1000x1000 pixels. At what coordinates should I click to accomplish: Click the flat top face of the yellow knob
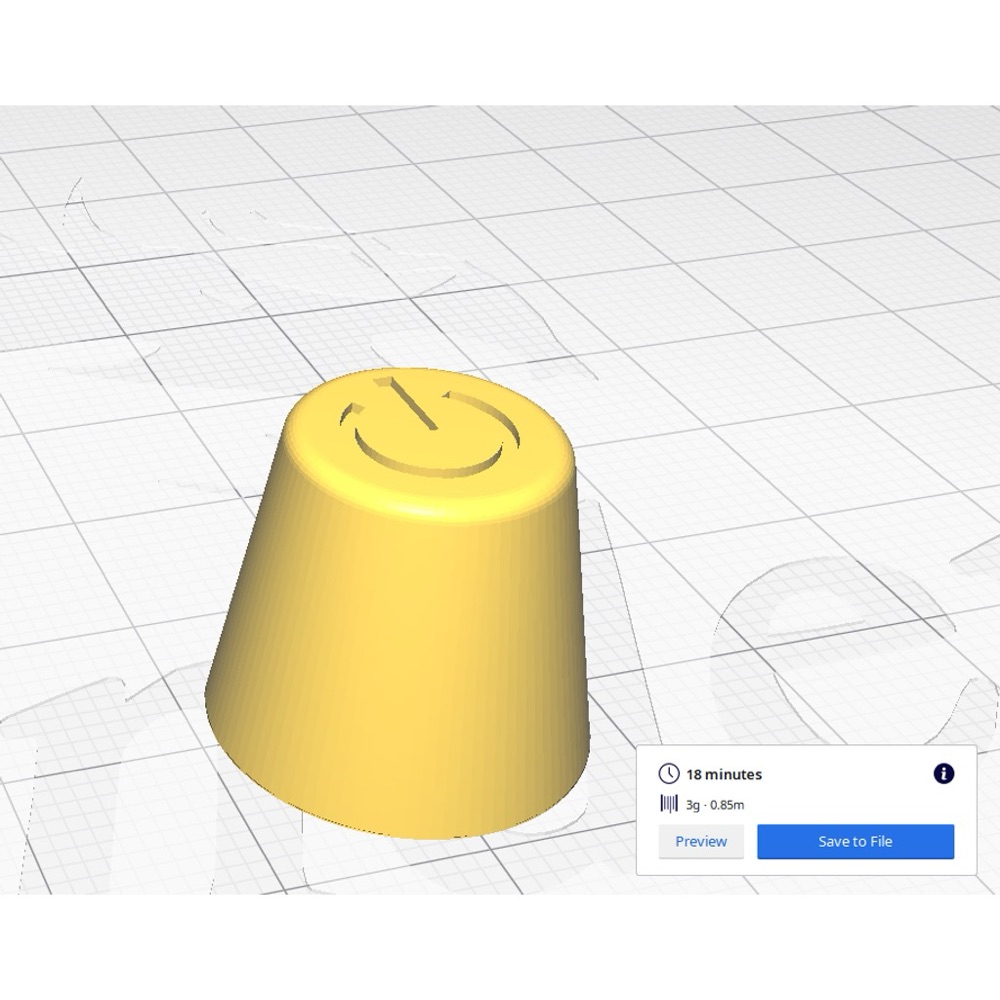click(x=429, y=427)
